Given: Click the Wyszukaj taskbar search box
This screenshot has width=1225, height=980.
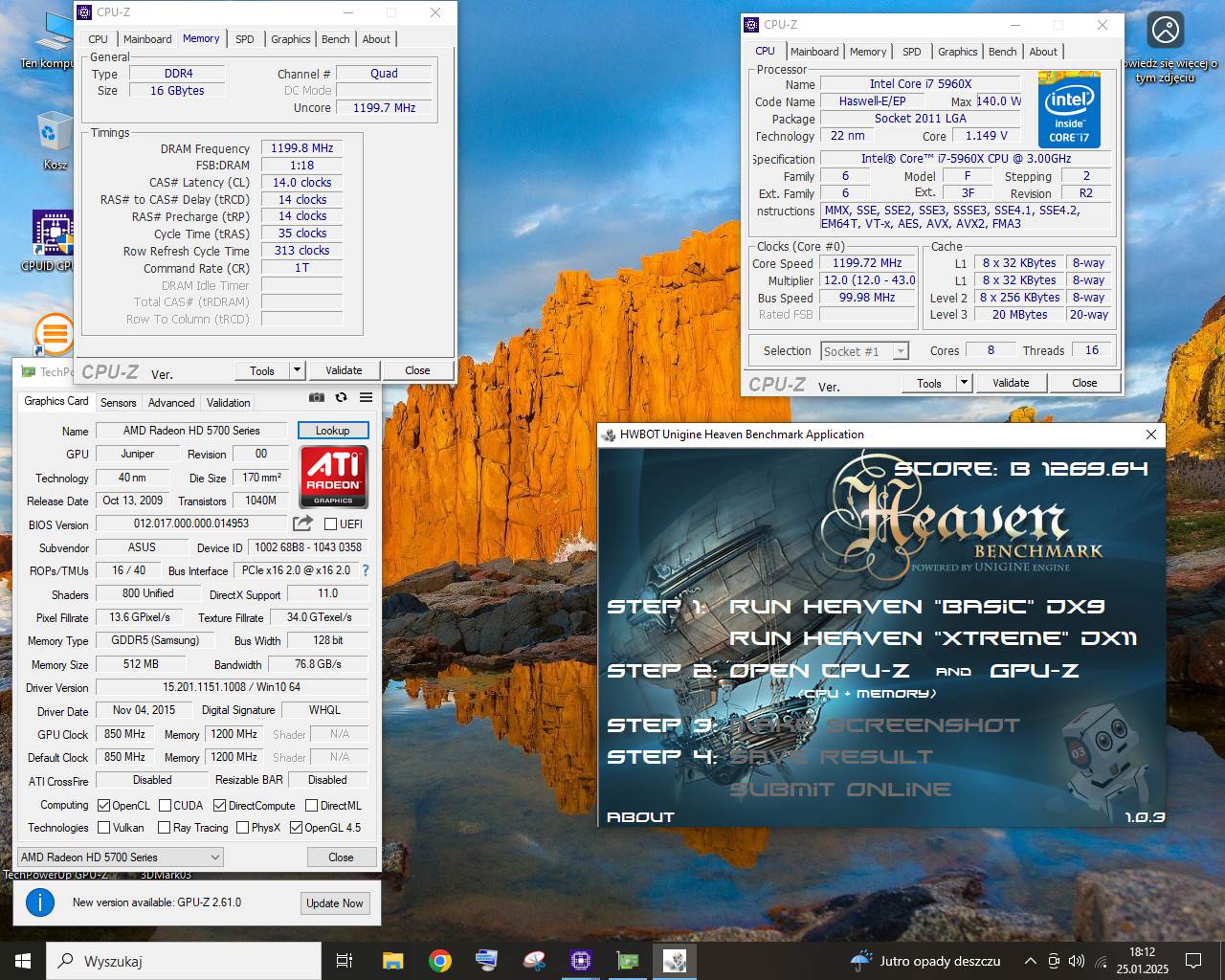Looking at the screenshot, I should click(x=184, y=961).
